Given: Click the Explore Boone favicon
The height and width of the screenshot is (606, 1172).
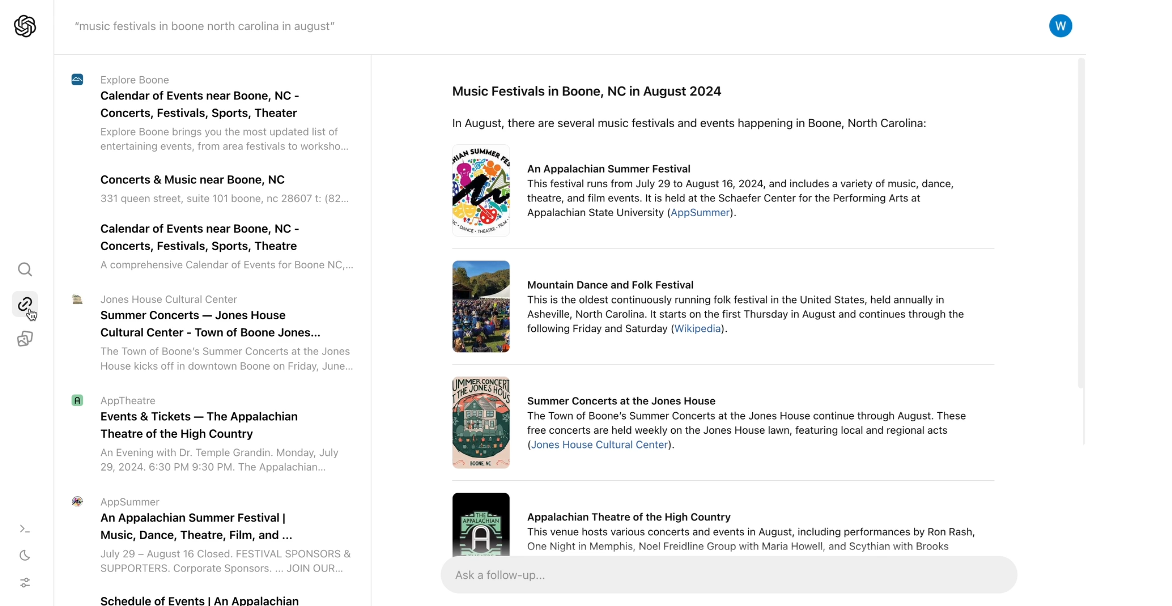Looking at the screenshot, I should tap(77, 79).
